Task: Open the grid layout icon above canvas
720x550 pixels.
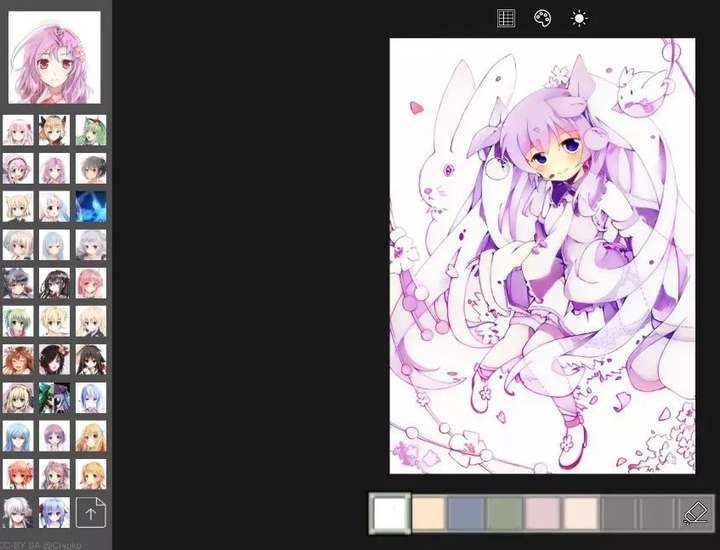Action: (506, 19)
